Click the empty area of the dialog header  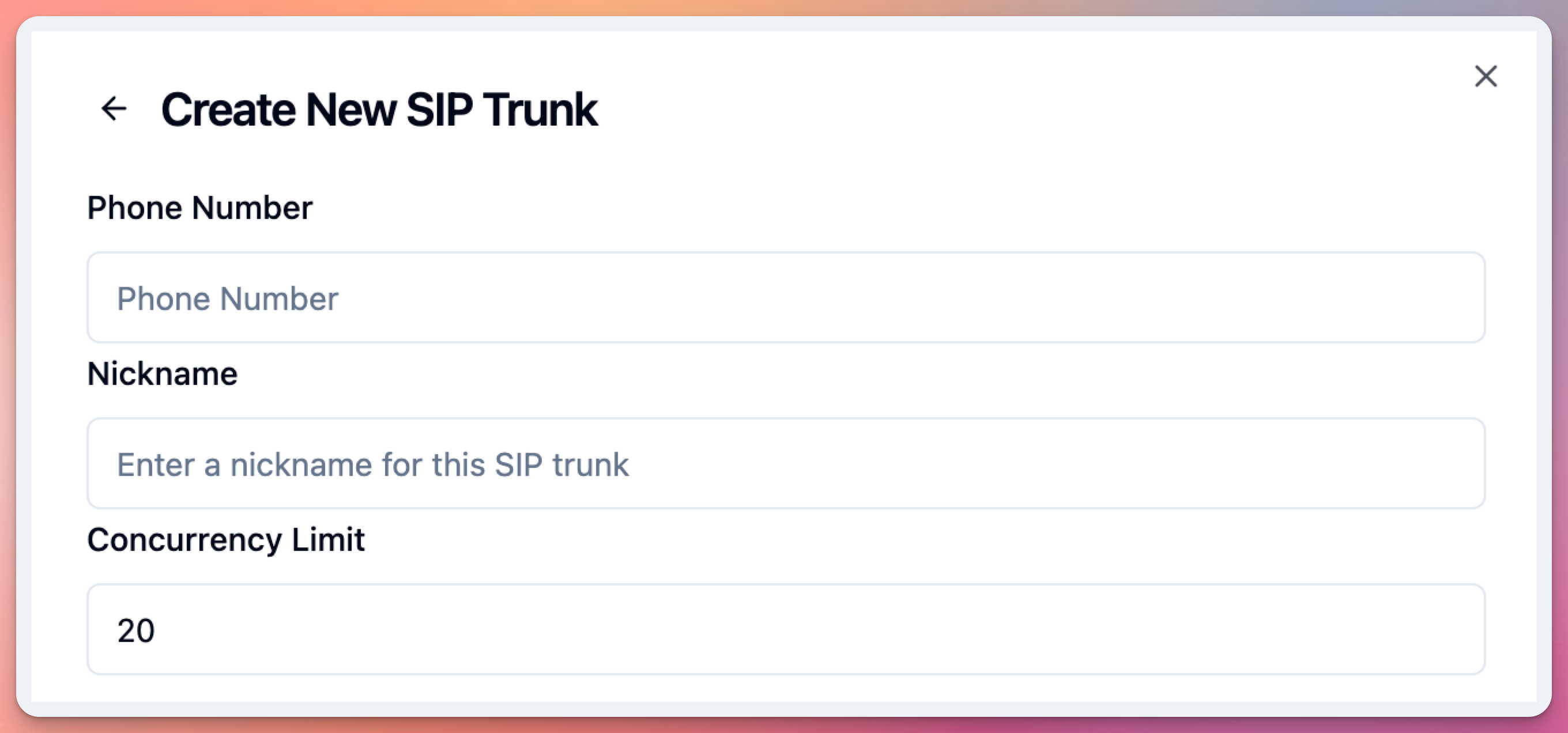point(974,109)
